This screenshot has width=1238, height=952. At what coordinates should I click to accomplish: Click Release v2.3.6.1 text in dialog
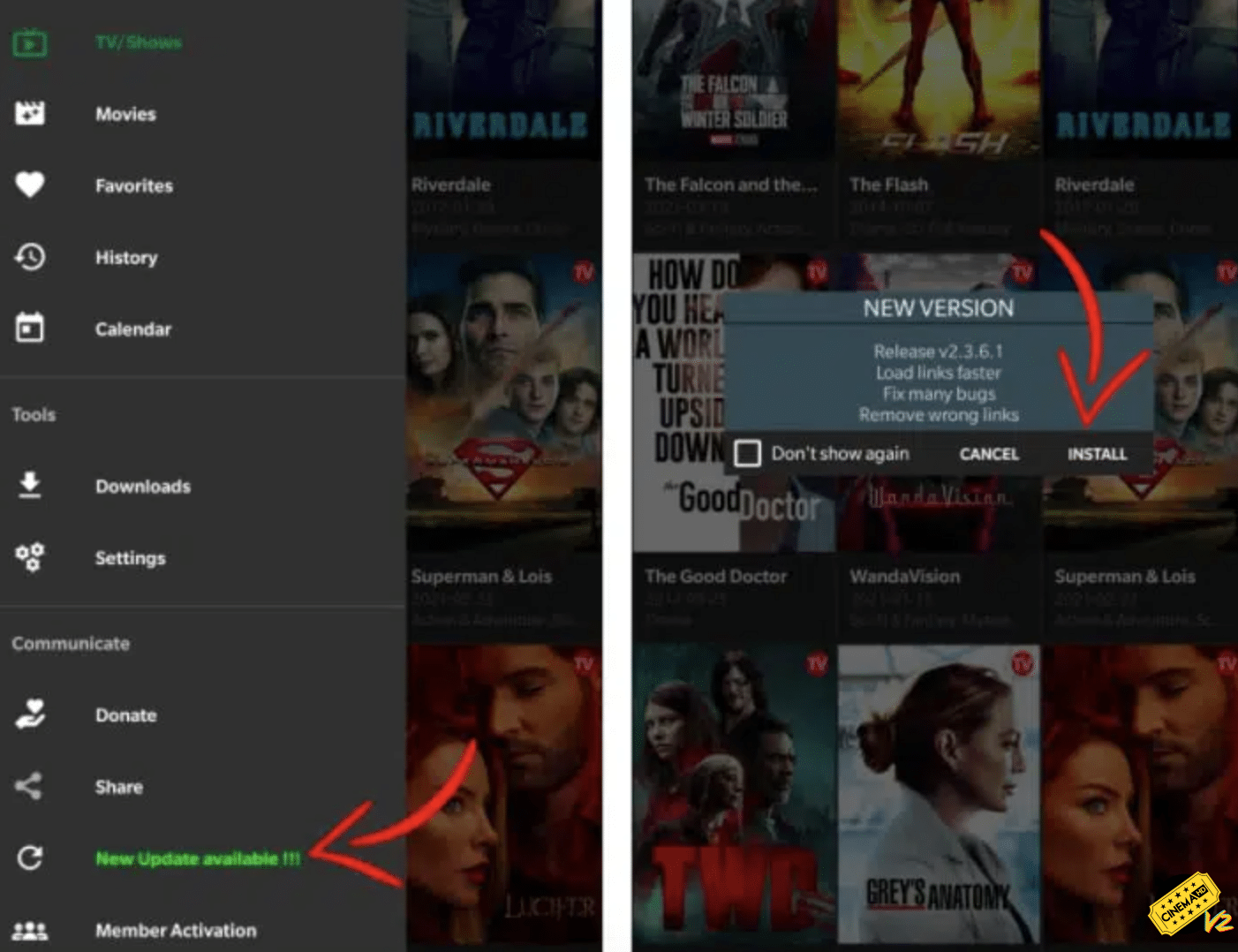coord(938,351)
